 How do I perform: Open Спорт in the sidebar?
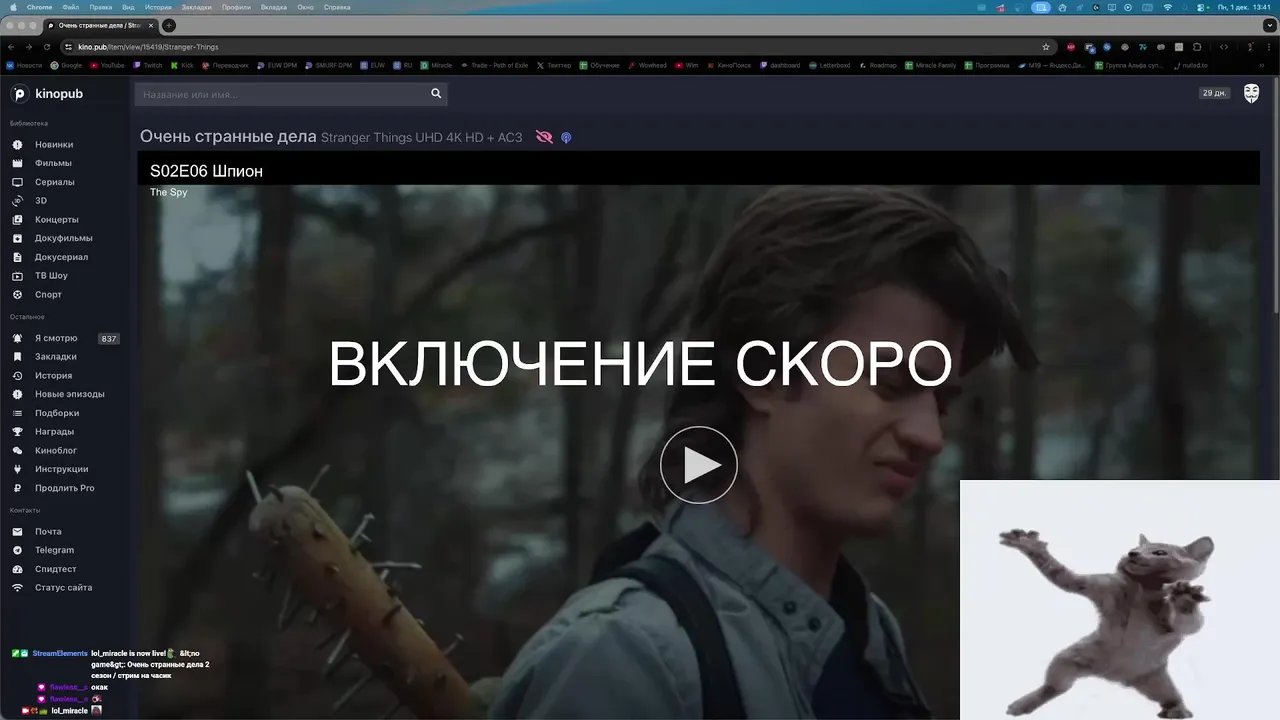(x=49, y=294)
